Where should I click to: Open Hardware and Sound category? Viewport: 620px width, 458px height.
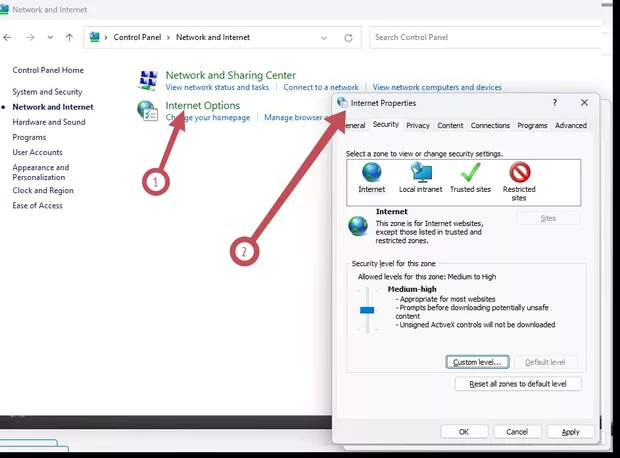pos(49,122)
